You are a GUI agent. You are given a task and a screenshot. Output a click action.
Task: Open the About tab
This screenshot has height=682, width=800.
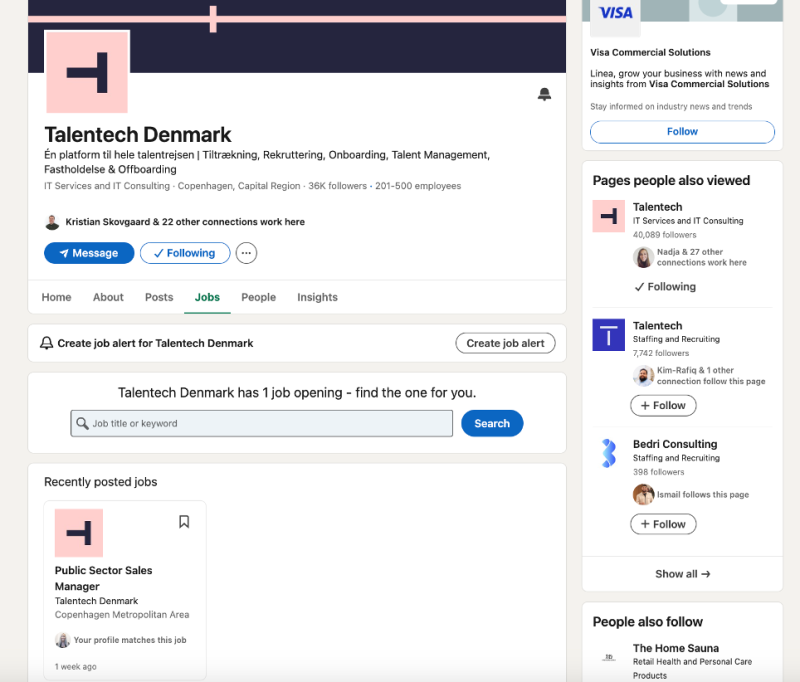(108, 297)
